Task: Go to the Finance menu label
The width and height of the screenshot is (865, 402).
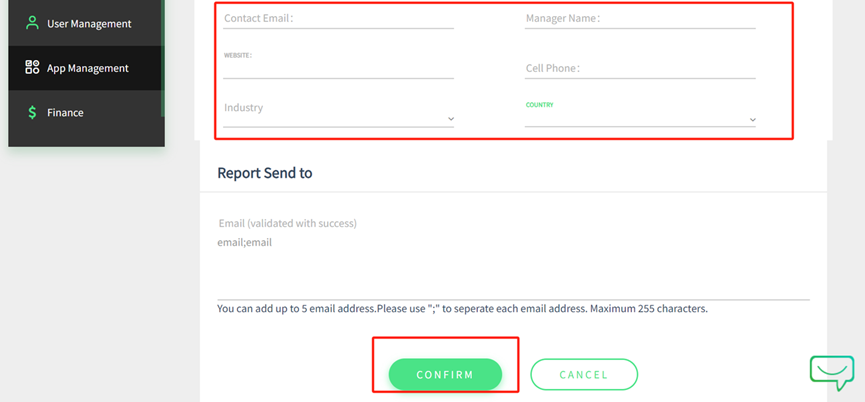Action: pyautogui.click(x=65, y=113)
